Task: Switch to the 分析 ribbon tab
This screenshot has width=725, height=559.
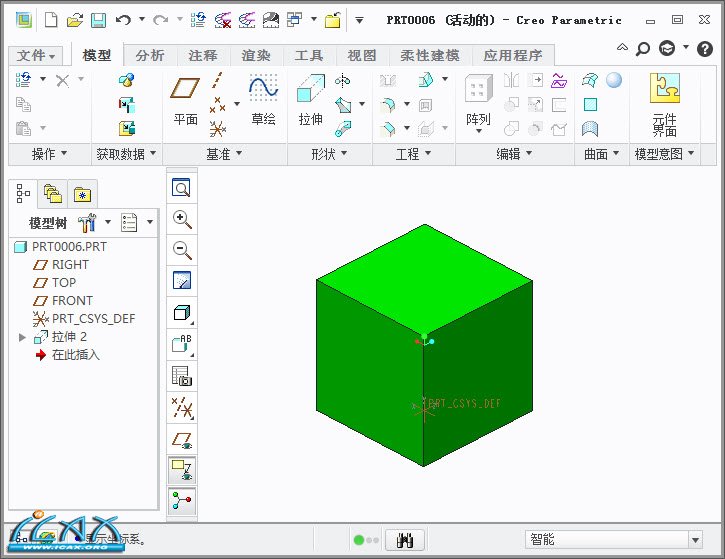Action: point(150,56)
